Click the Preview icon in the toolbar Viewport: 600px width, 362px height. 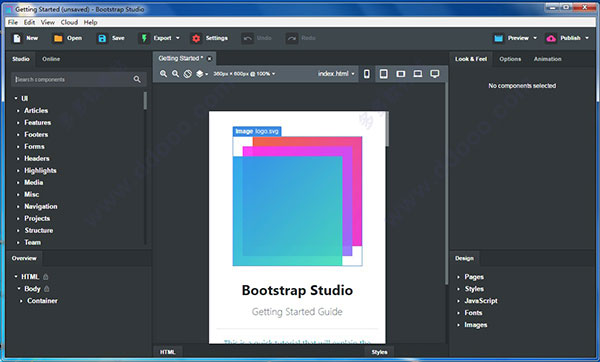click(498, 38)
